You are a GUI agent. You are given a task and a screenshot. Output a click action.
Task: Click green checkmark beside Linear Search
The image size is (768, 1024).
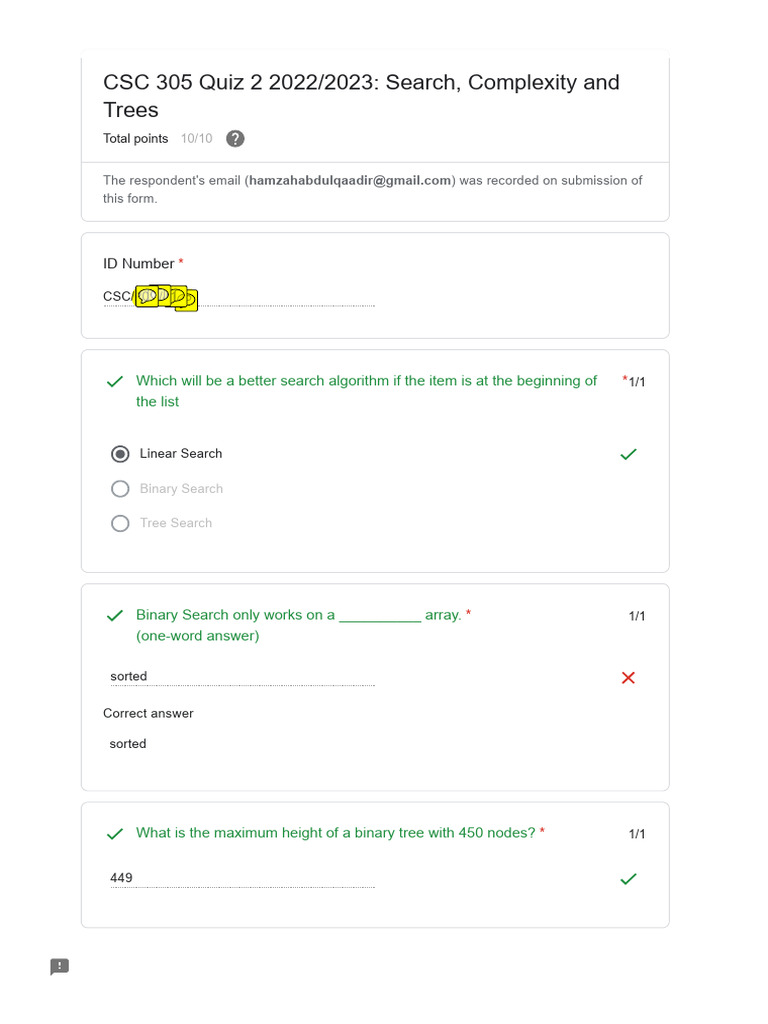(x=628, y=454)
